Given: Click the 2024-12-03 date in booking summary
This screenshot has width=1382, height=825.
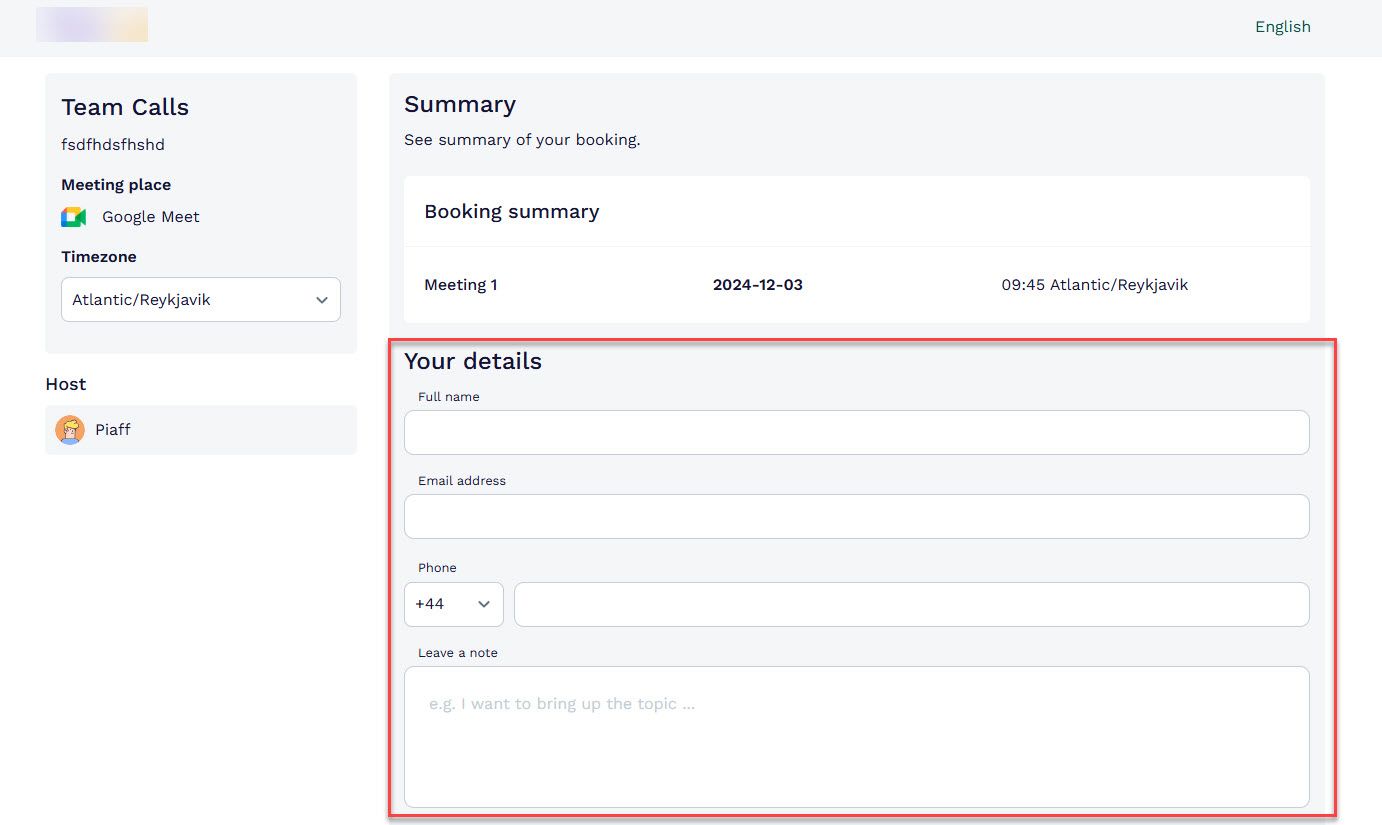Looking at the screenshot, I should coord(757,284).
